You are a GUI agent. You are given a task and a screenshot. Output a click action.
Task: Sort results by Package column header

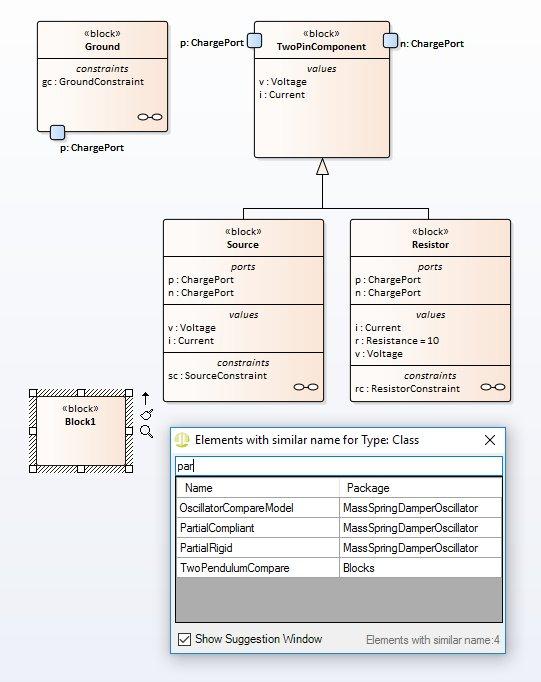[x=421, y=488]
